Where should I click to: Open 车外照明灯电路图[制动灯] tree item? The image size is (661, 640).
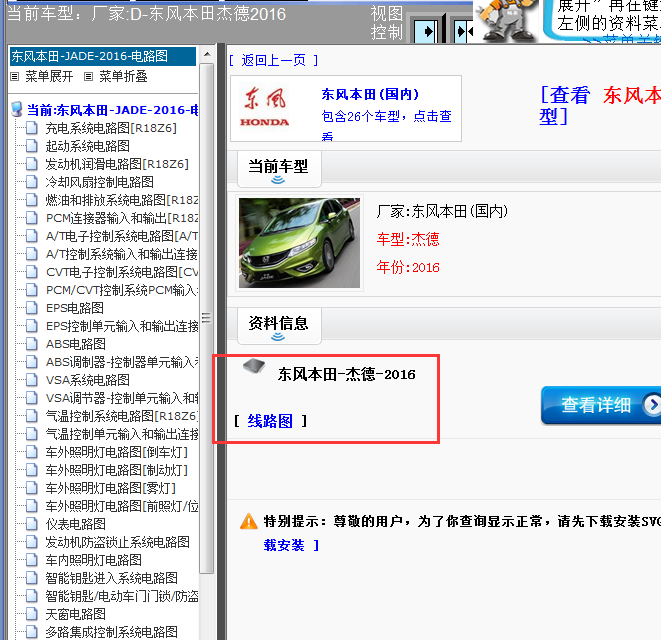117,470
